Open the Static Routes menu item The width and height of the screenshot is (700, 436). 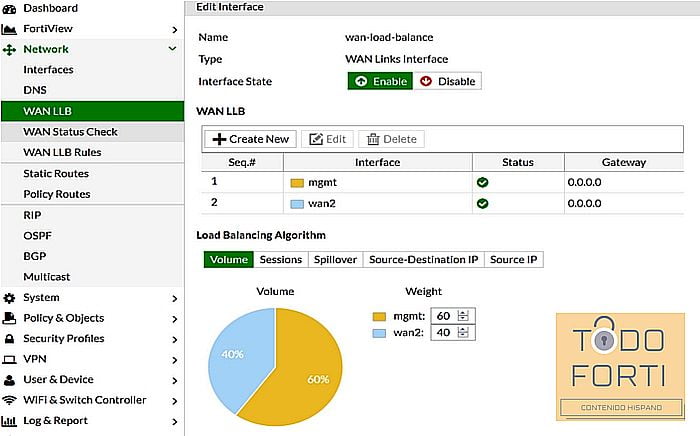(56, 174)
